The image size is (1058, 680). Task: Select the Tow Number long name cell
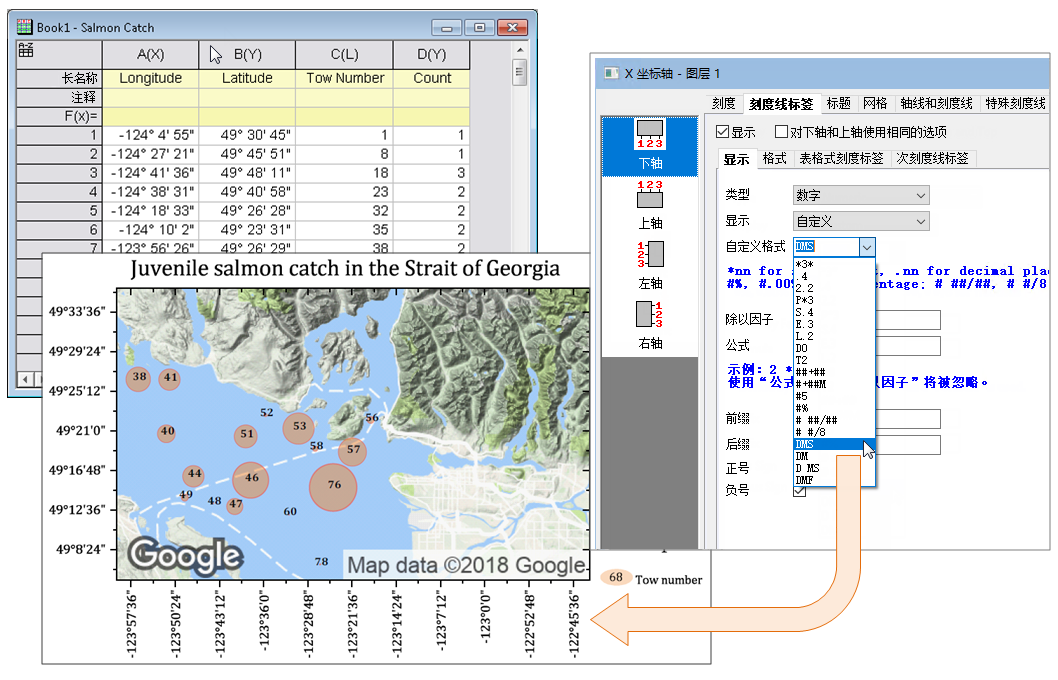344,78
